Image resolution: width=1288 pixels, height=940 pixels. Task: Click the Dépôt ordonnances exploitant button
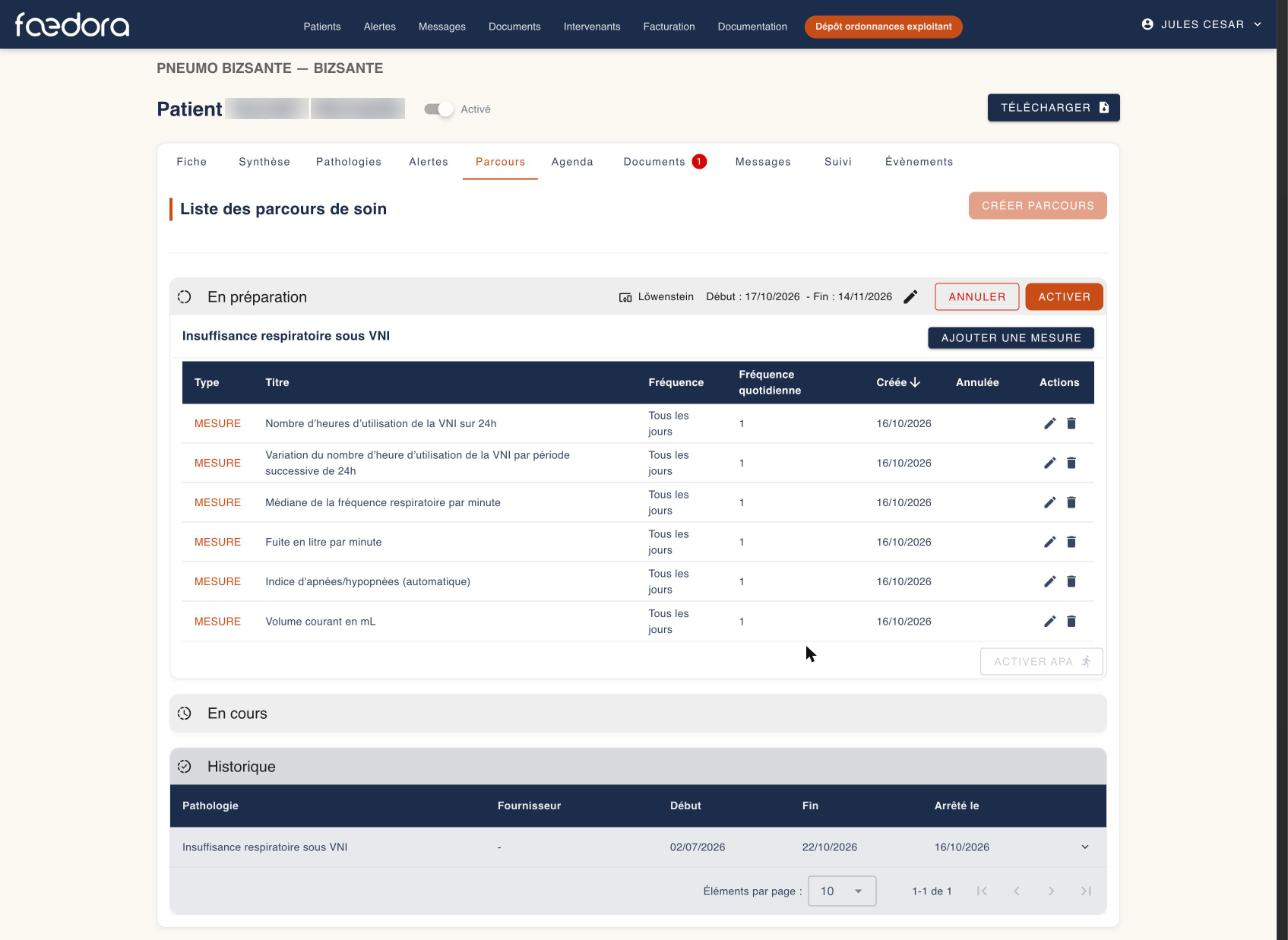pos(883,26)
